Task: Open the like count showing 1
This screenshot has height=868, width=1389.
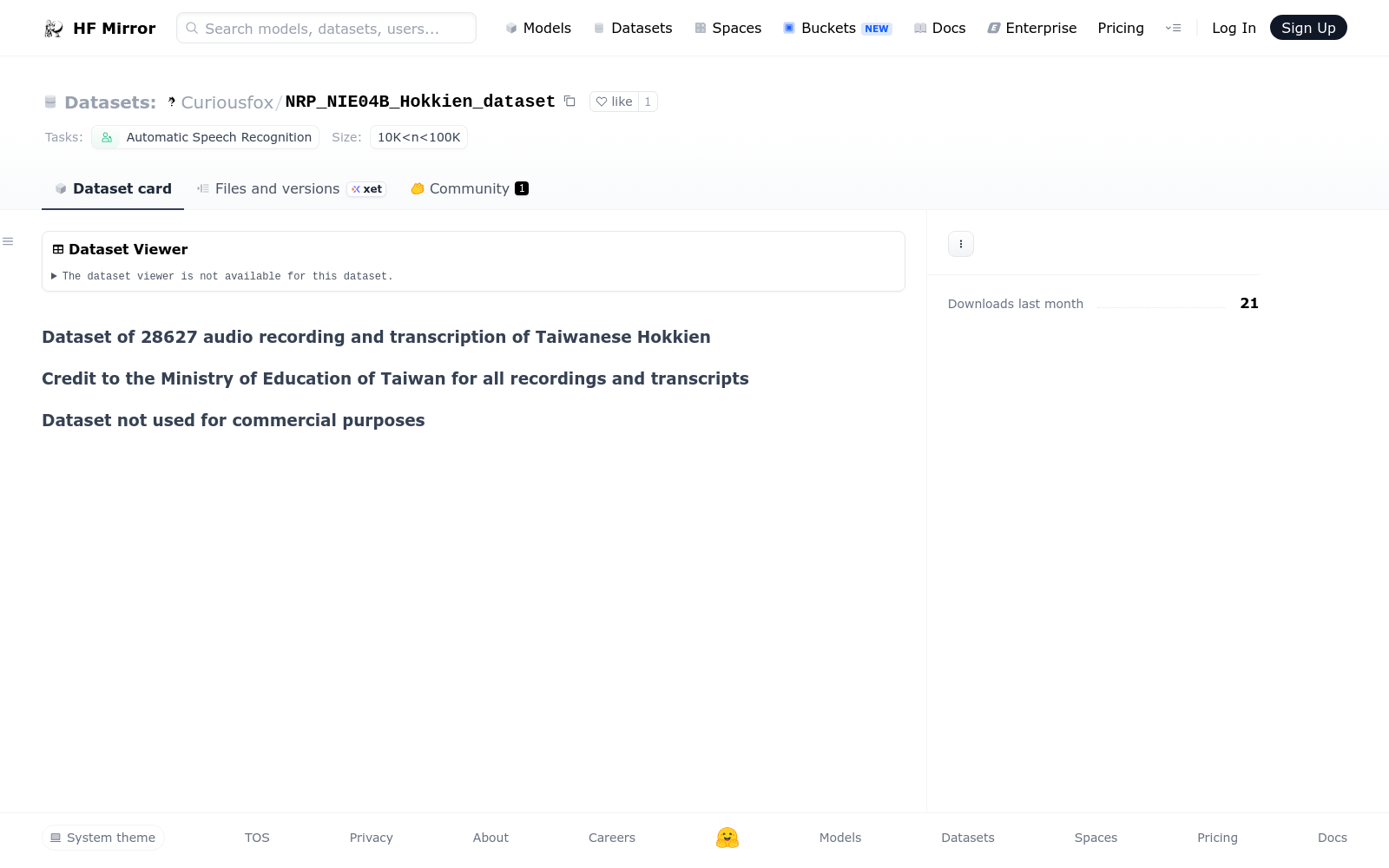Action: pos(648,102)
